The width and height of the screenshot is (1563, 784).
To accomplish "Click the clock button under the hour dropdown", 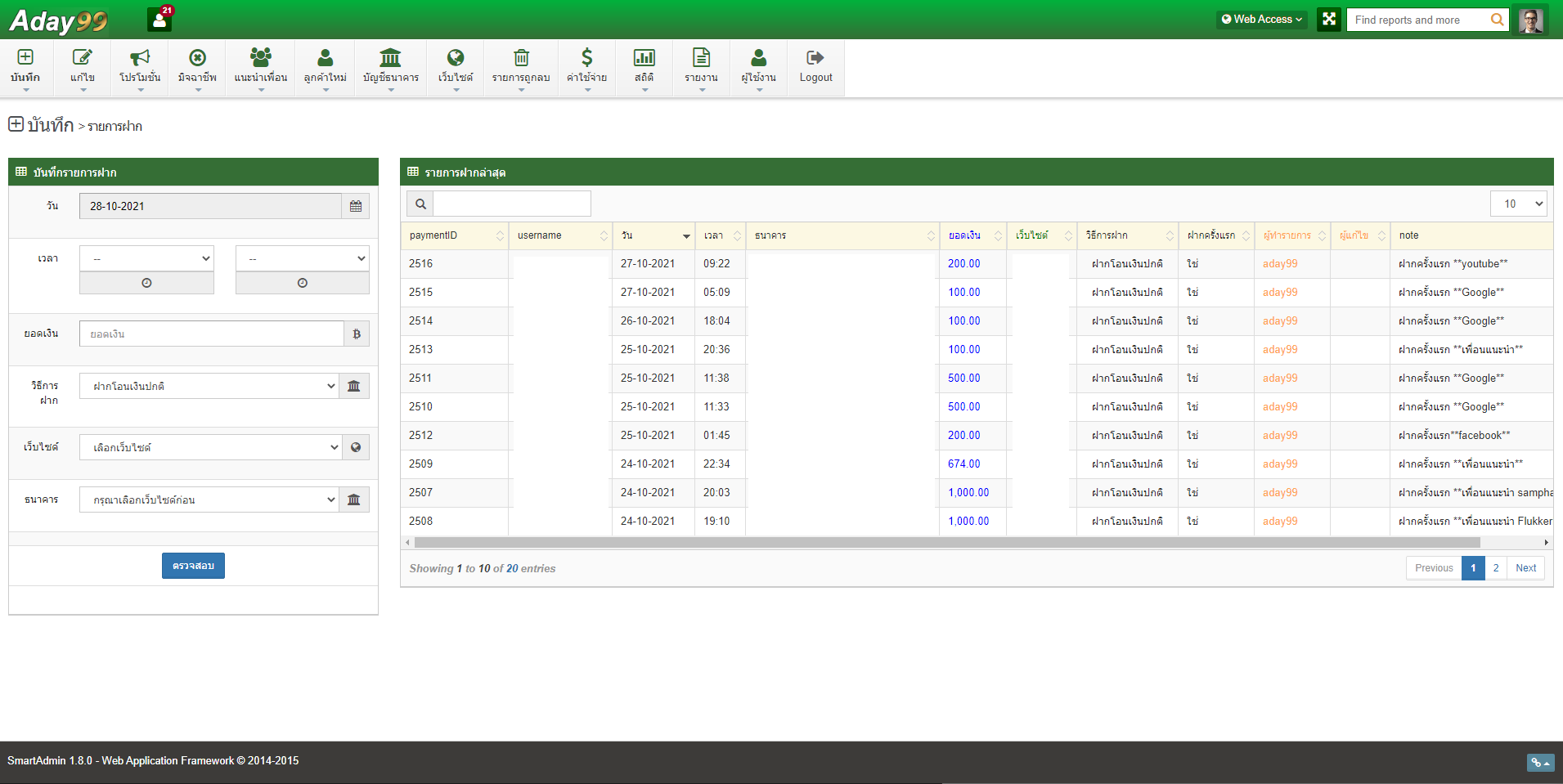I will click(146, 283).
